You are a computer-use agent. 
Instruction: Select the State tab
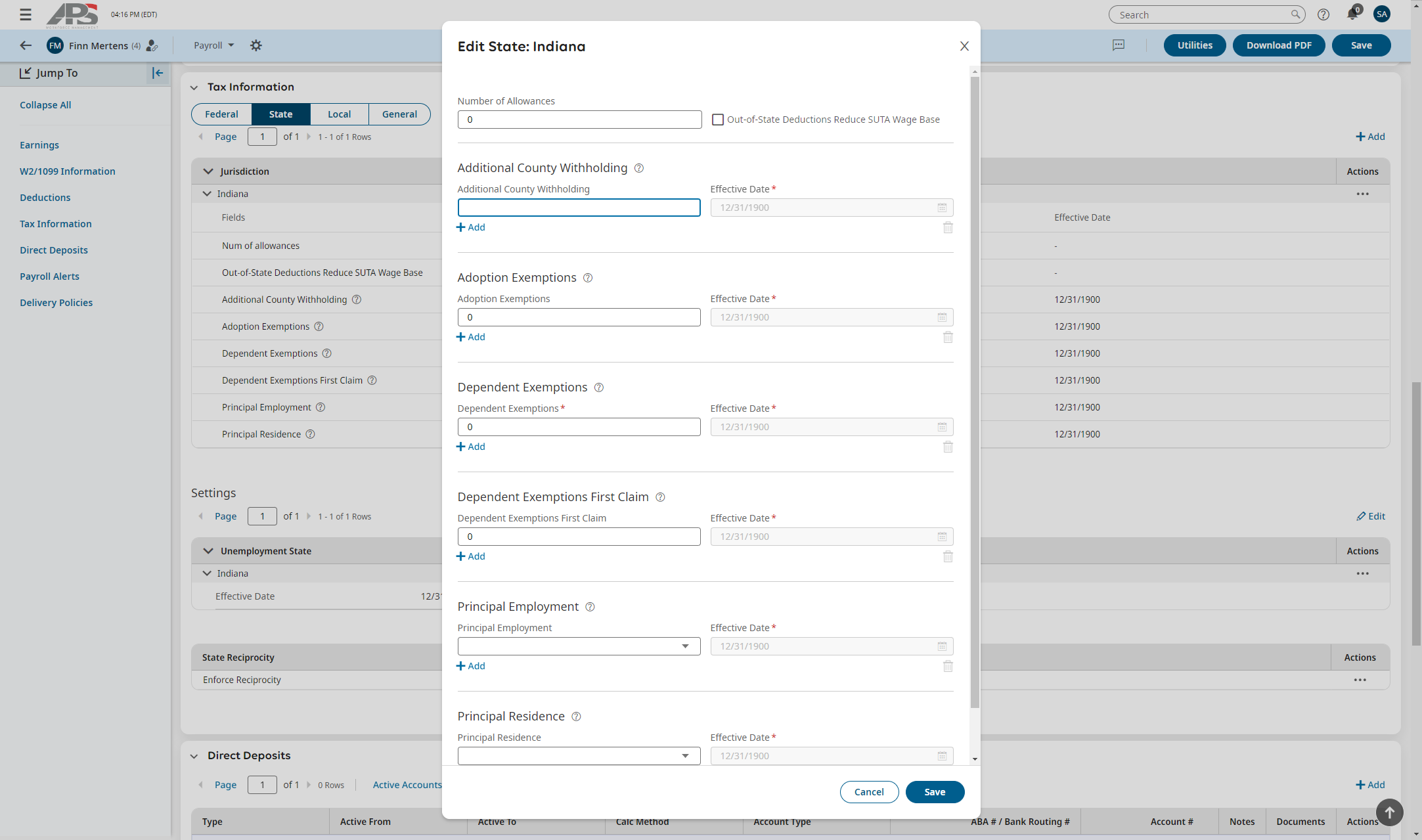[x=281, y=114]
